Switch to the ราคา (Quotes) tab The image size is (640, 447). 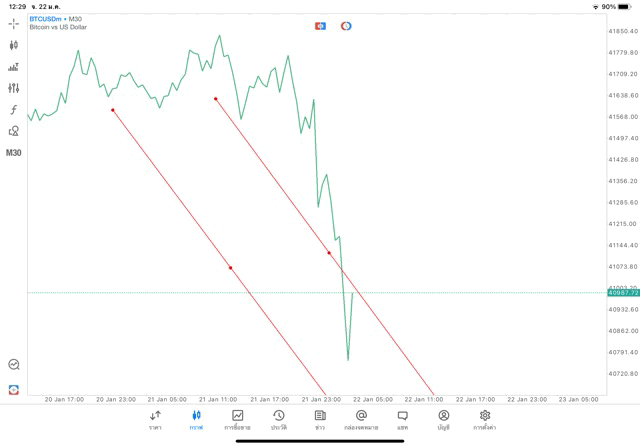point(155,419)
